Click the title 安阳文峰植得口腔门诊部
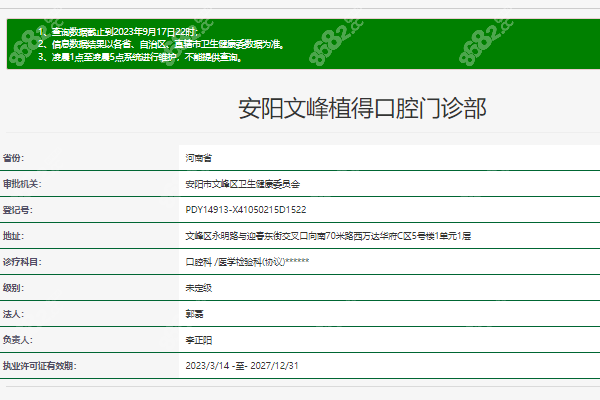The image size is (600, 400). pyautogui.click(x=362, y=108)
